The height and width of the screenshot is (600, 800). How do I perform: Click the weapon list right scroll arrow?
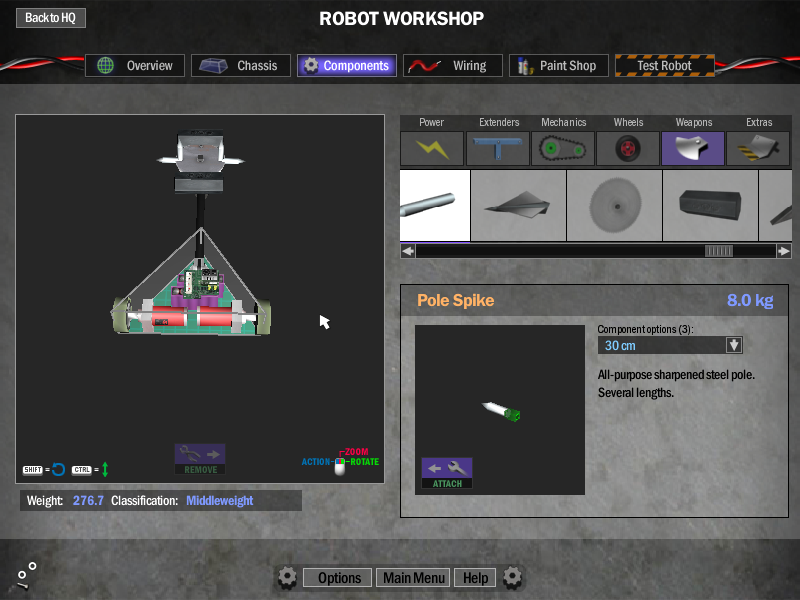point(784,251)
